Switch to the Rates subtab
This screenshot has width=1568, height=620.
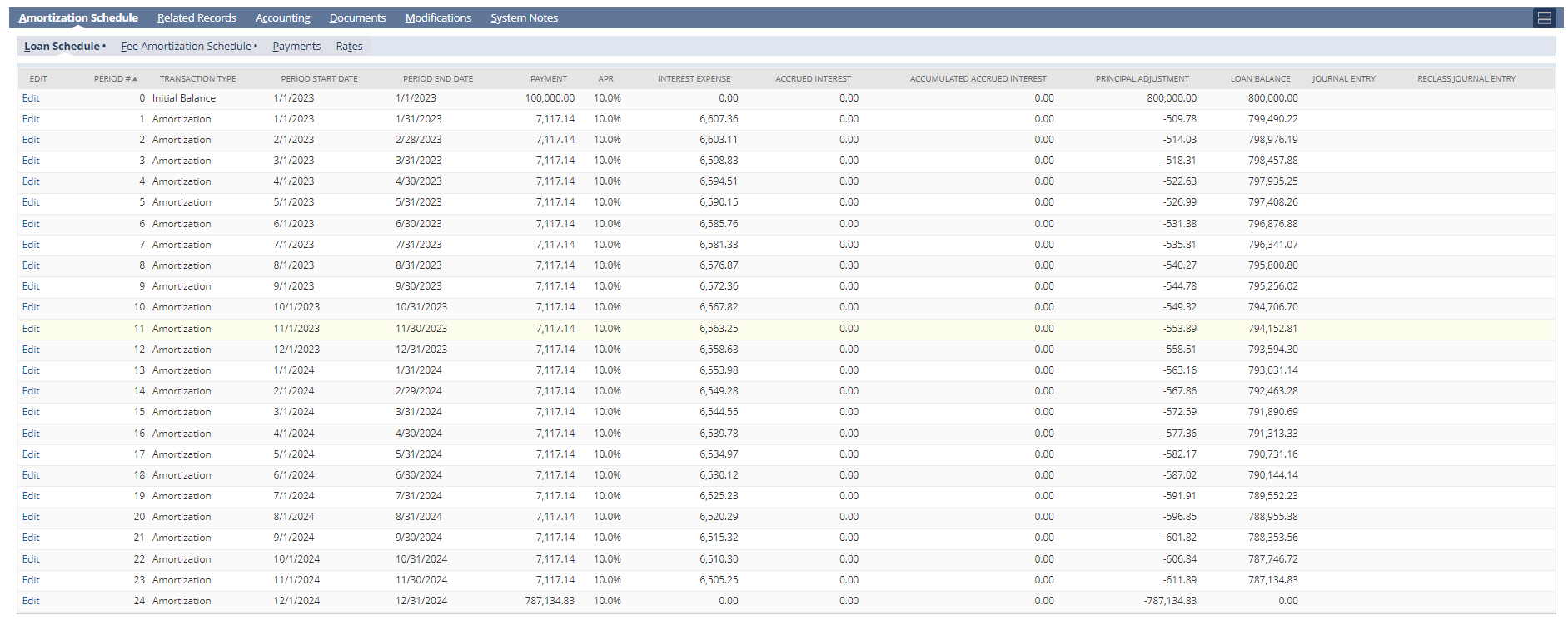pyautogui.click(x=349, y=47)
